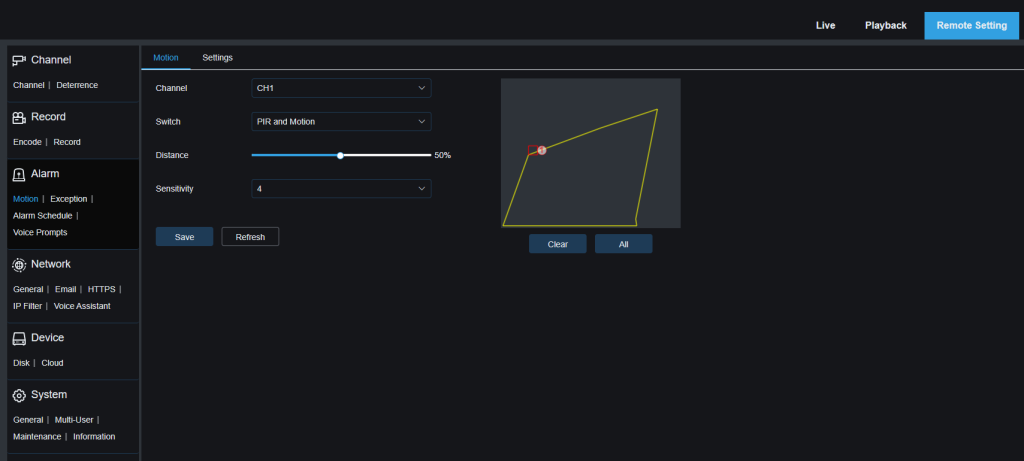
Task: Open the Playback view
Action: 885,25
